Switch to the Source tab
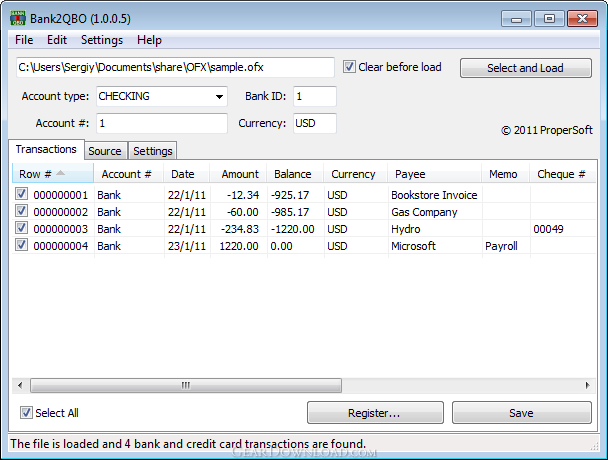The image size is (608, 460). coord(105,151)
